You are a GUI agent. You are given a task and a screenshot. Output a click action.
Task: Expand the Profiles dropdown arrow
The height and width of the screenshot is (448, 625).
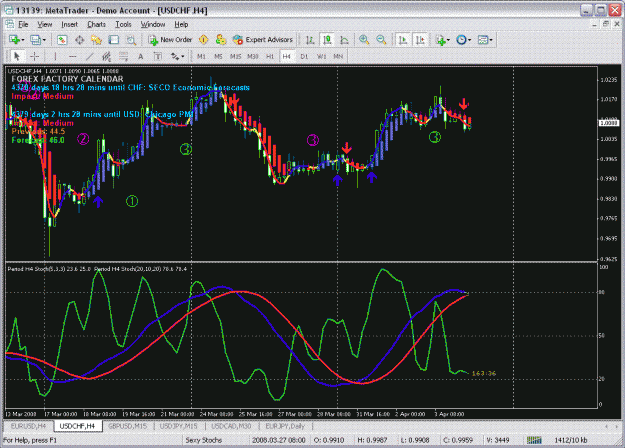pos(44,40)
